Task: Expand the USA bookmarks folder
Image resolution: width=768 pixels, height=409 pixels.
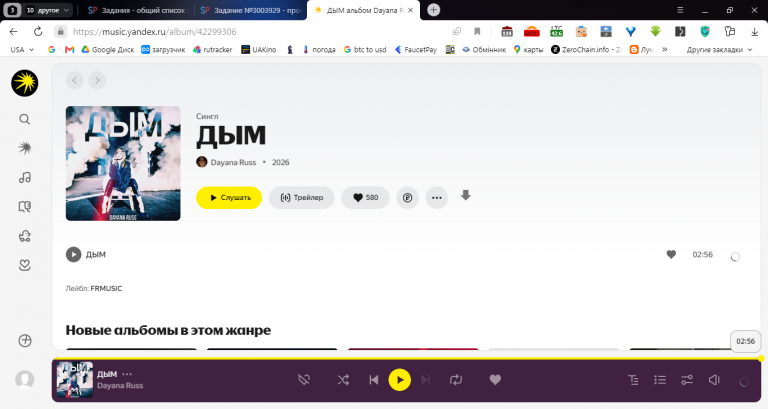Action: pos(22,49)
